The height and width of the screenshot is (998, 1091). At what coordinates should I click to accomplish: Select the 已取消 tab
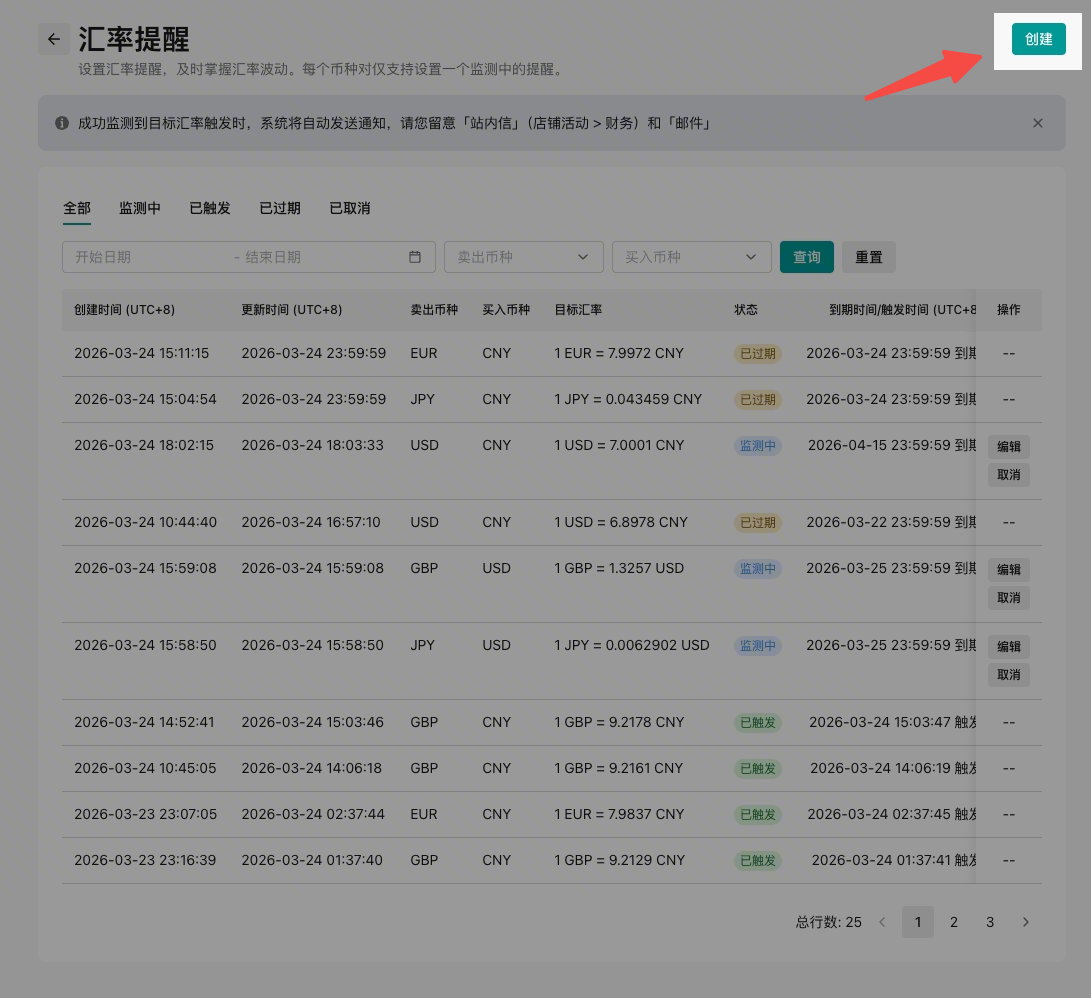[350, 208]
